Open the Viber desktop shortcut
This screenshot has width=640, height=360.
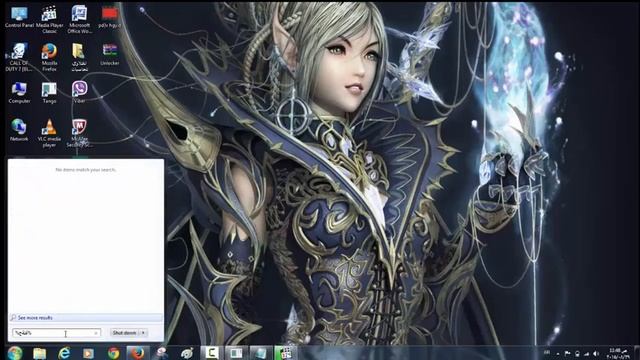coord(79,92)
